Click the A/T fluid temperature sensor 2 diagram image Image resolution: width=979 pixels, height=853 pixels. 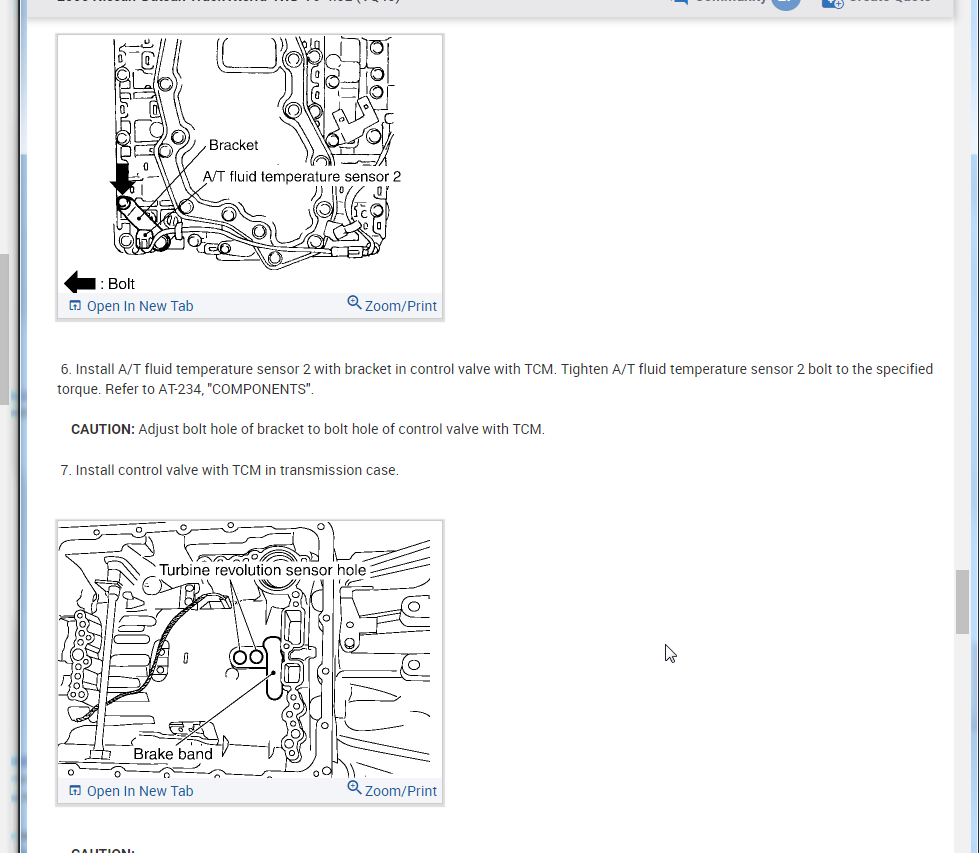(x=250, y=165)
